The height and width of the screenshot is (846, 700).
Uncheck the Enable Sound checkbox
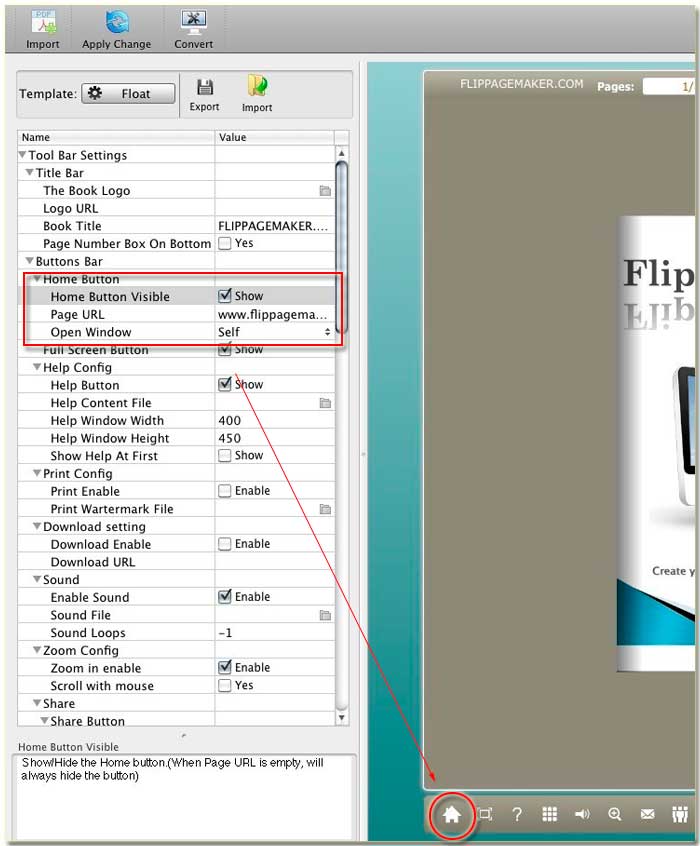tap(225, 597)
